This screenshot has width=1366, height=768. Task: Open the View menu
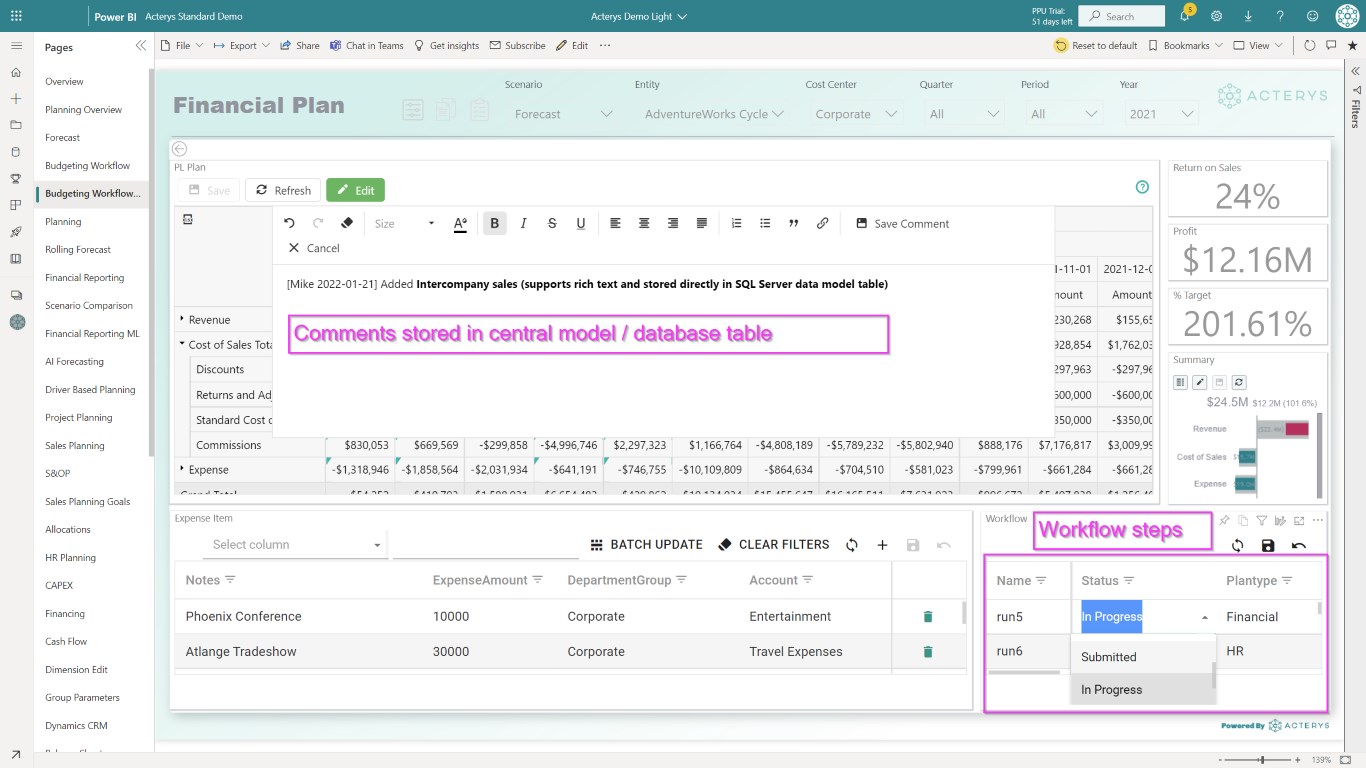(1258, 46)
